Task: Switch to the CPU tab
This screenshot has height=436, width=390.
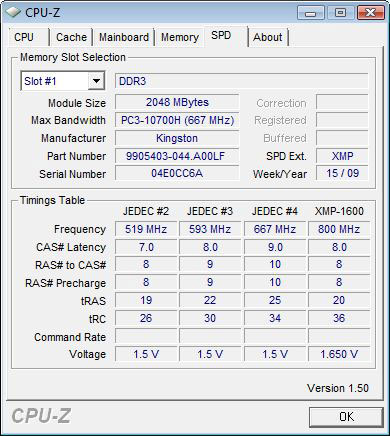Action: point(28,37)
